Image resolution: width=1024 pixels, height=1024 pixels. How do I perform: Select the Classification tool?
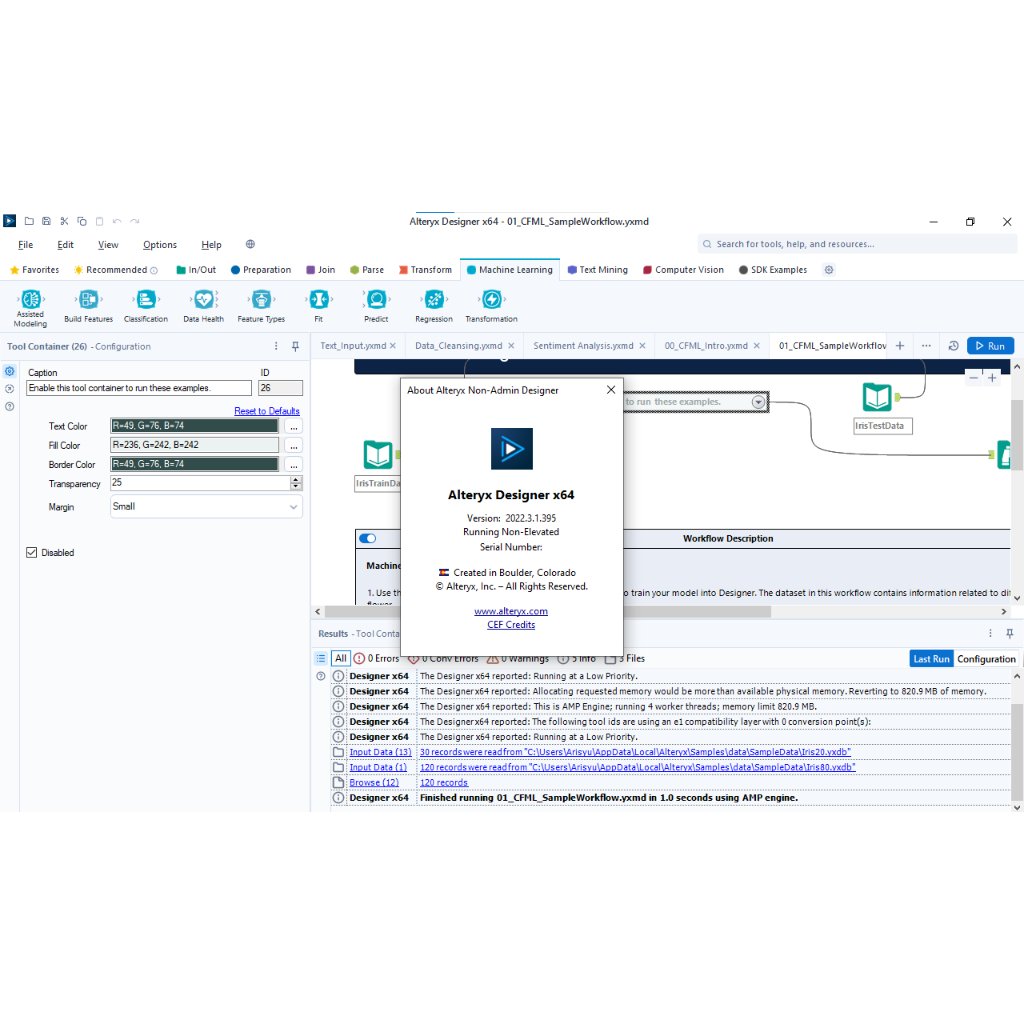click(146, 307)
